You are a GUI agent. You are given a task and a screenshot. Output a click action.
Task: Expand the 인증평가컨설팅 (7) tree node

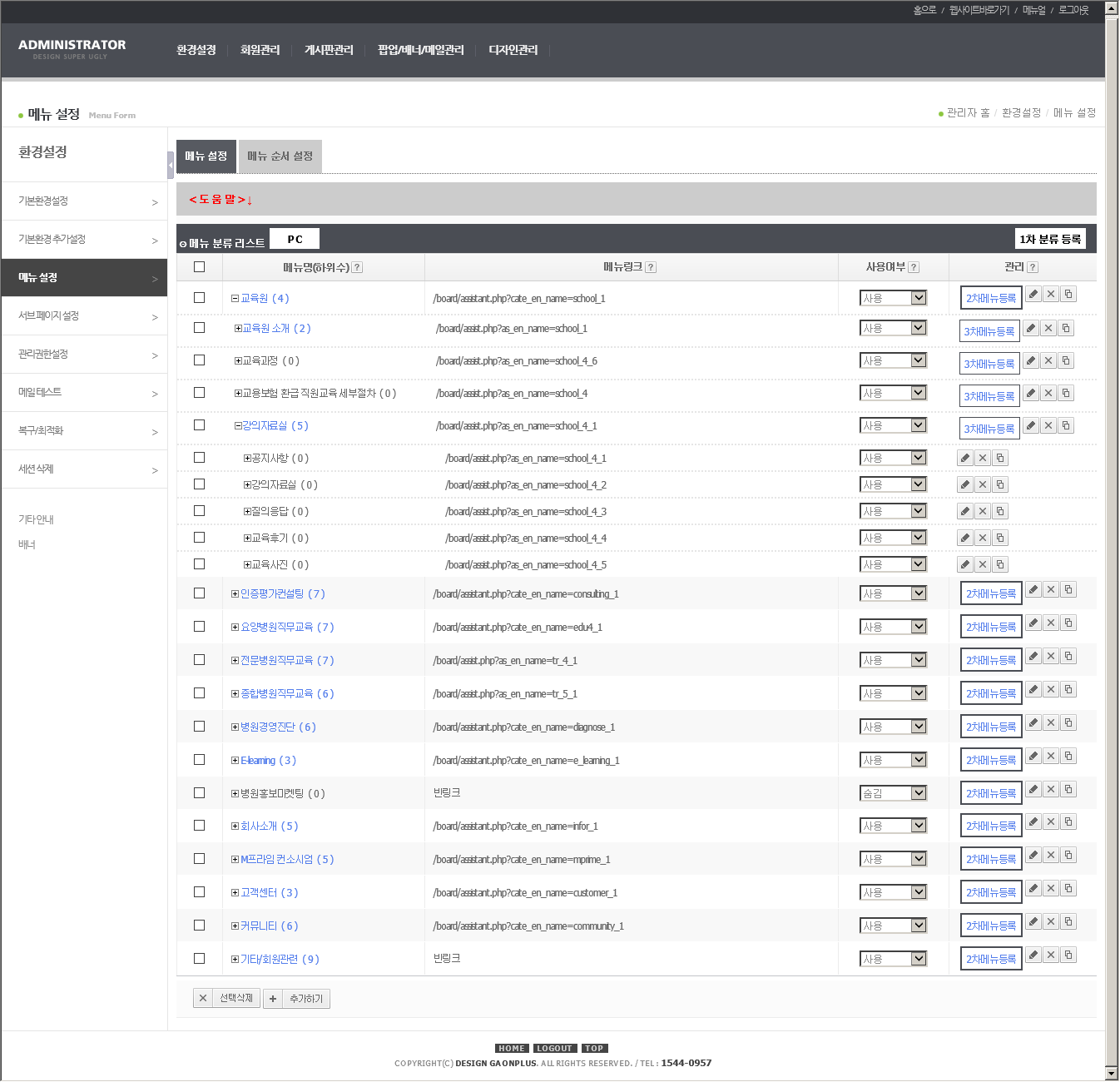click(235, 594)
